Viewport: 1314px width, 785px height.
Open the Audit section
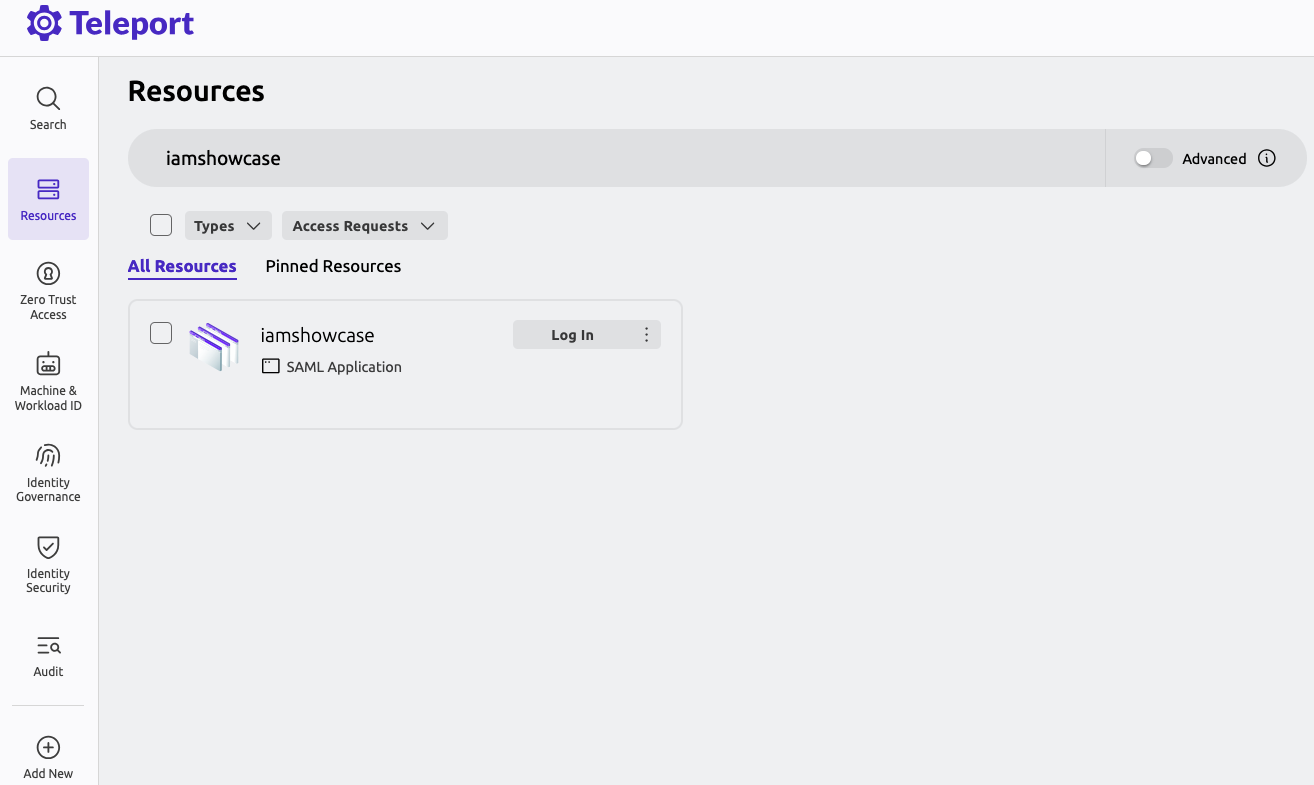[47, 655]
